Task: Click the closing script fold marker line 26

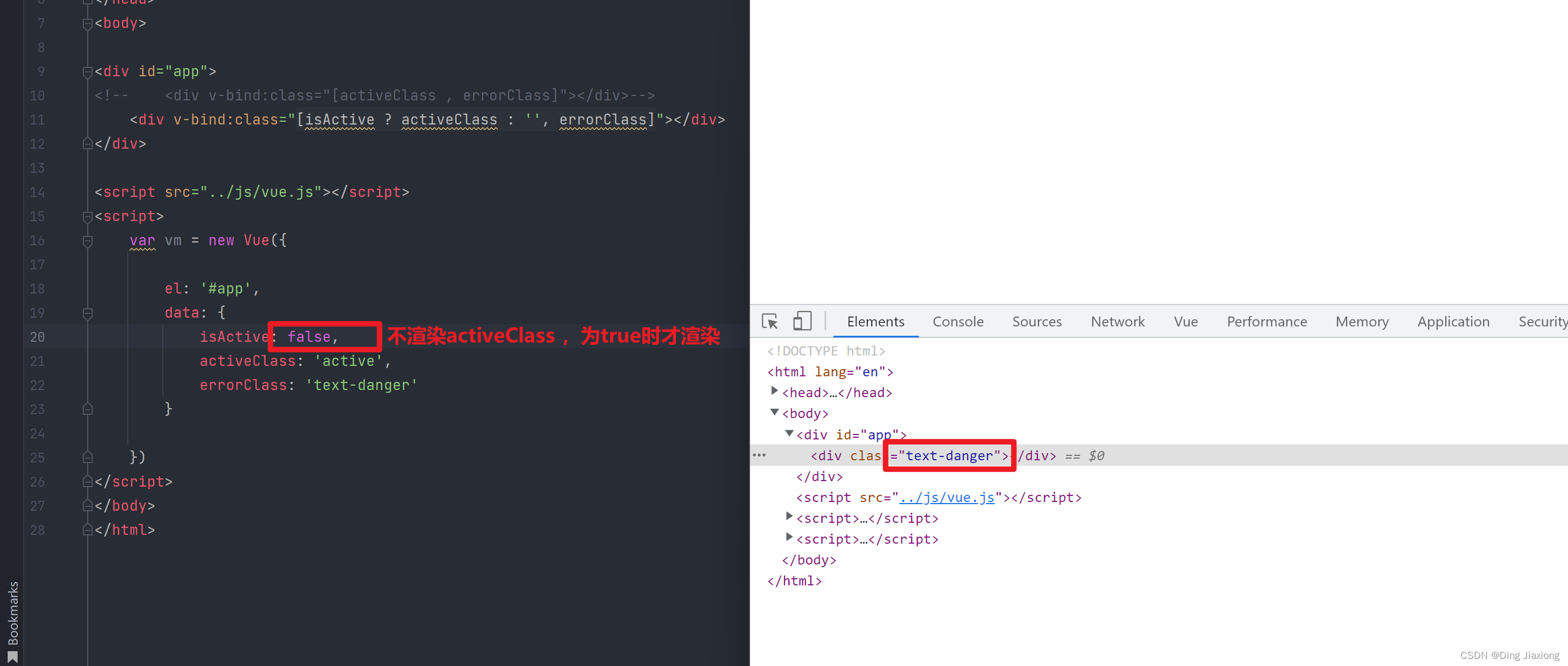Action: (87, 481)
